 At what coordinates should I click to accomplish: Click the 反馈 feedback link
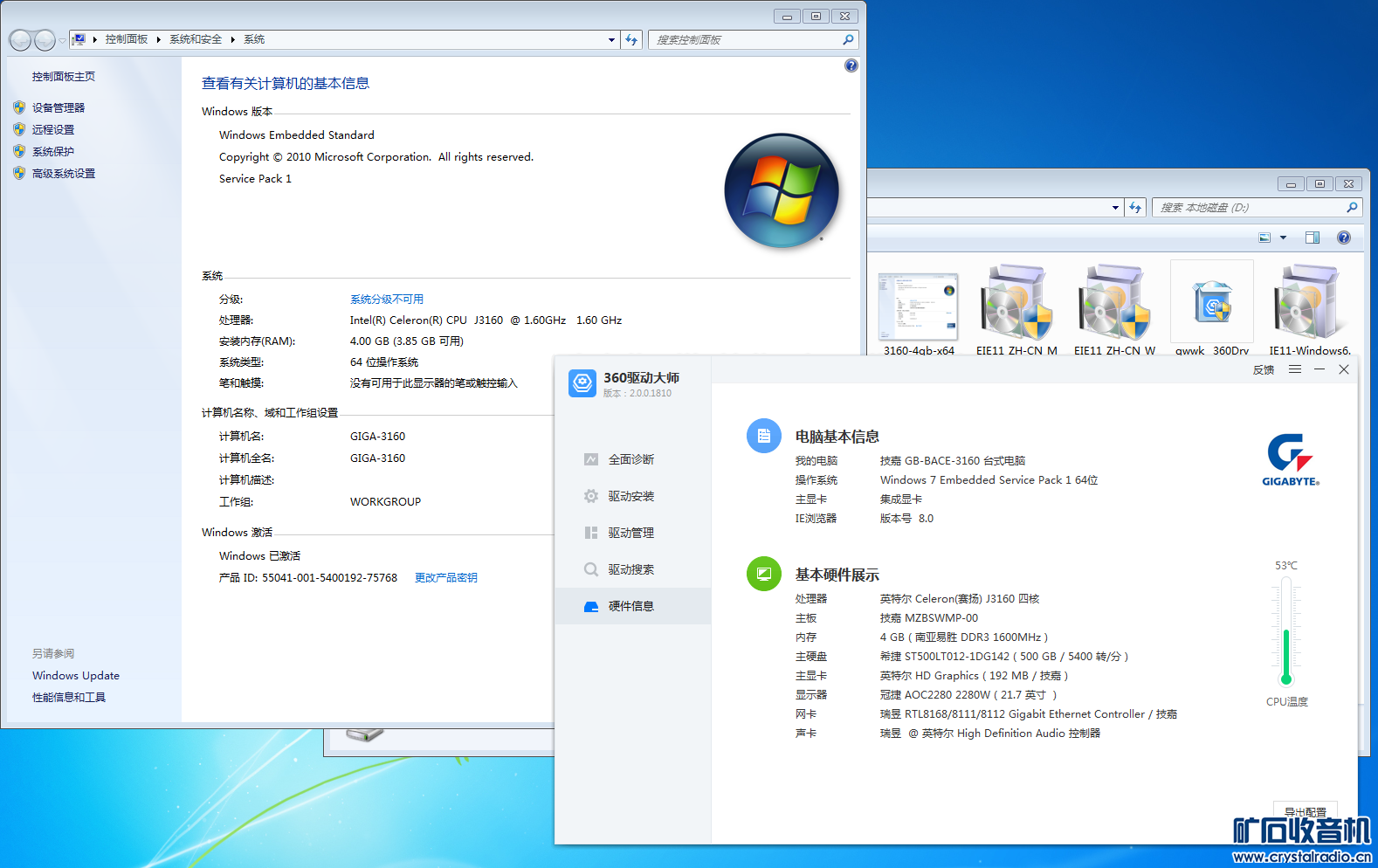click(x=1263, y=369)
